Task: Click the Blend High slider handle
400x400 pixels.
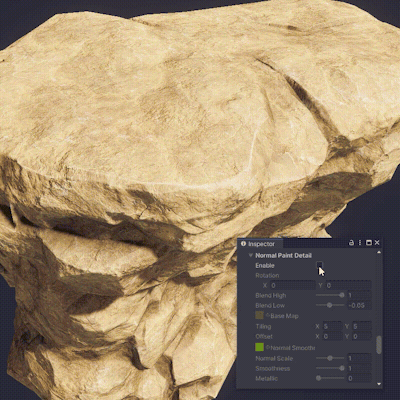Action: (342, 295)
